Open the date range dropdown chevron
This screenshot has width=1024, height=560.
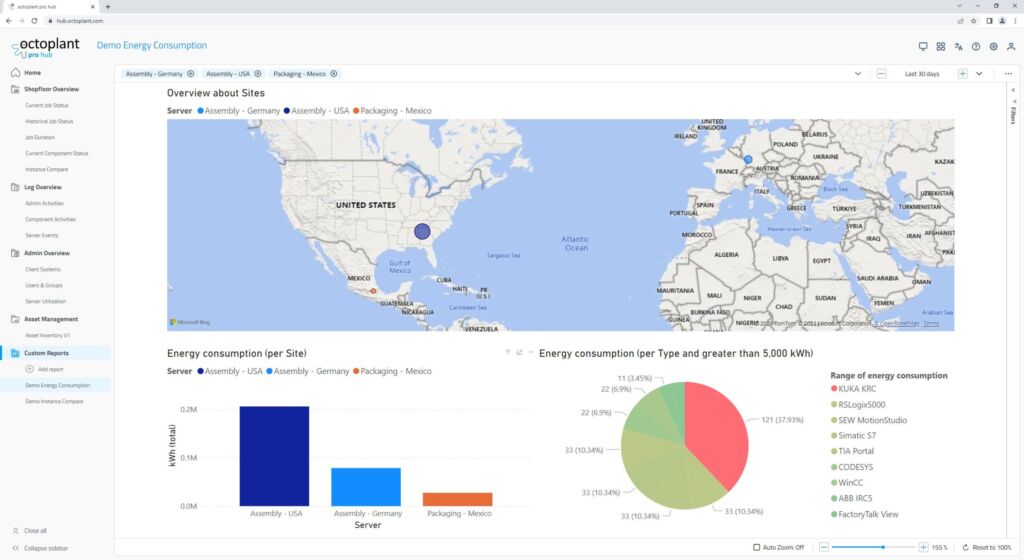point(979,74)
